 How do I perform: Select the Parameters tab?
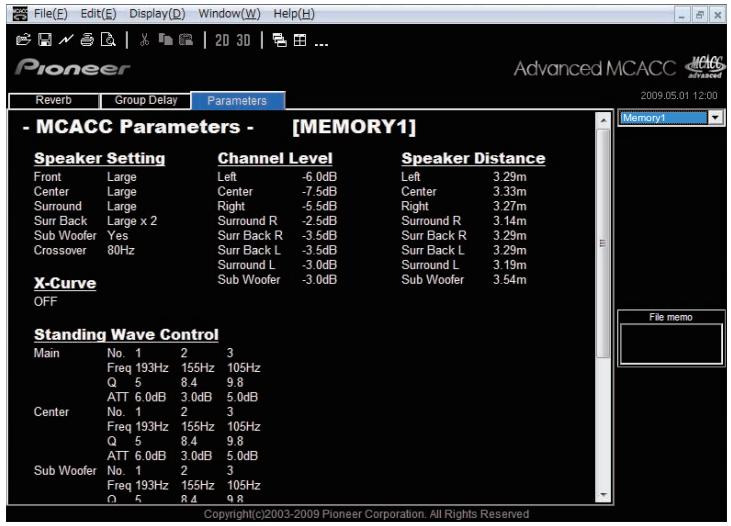pyautogui.click(x=238, y=101)
